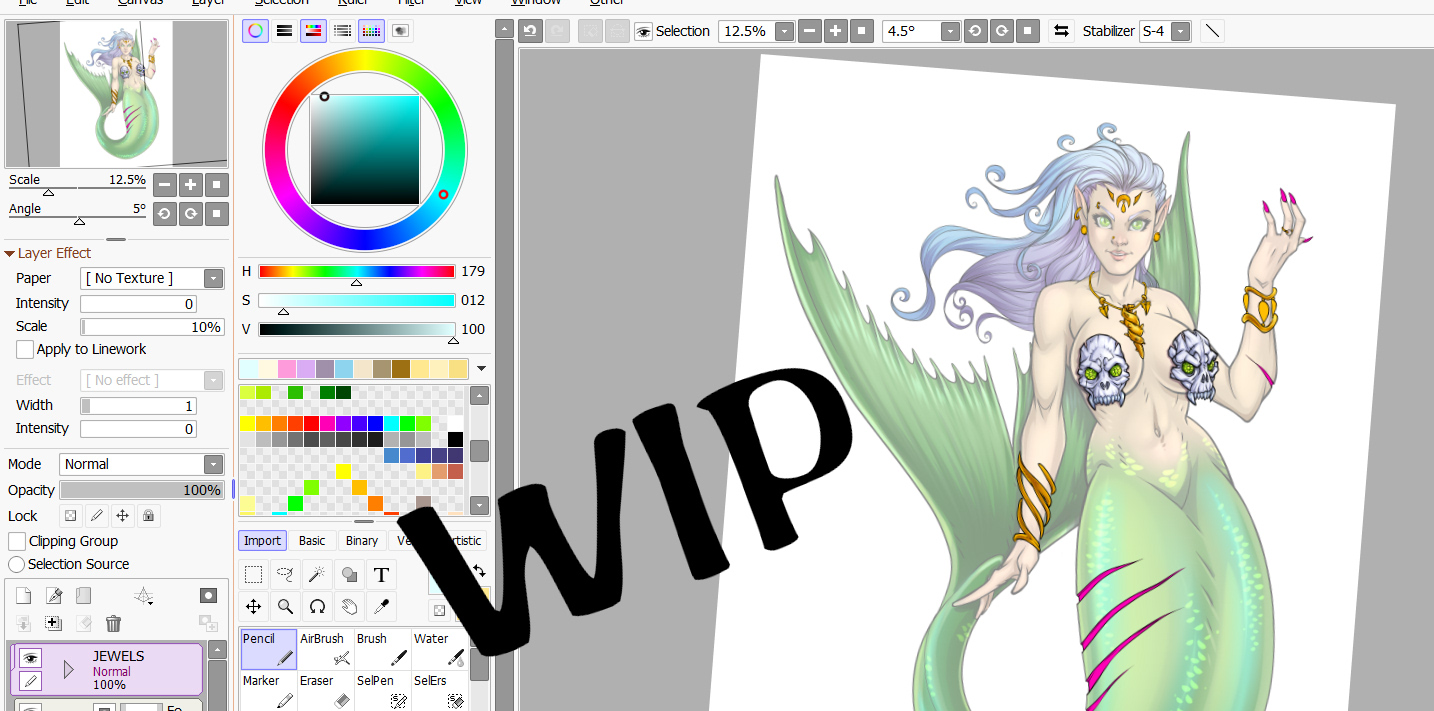Zoom out using canvas toolbar minus button

(x=810, y=31)
